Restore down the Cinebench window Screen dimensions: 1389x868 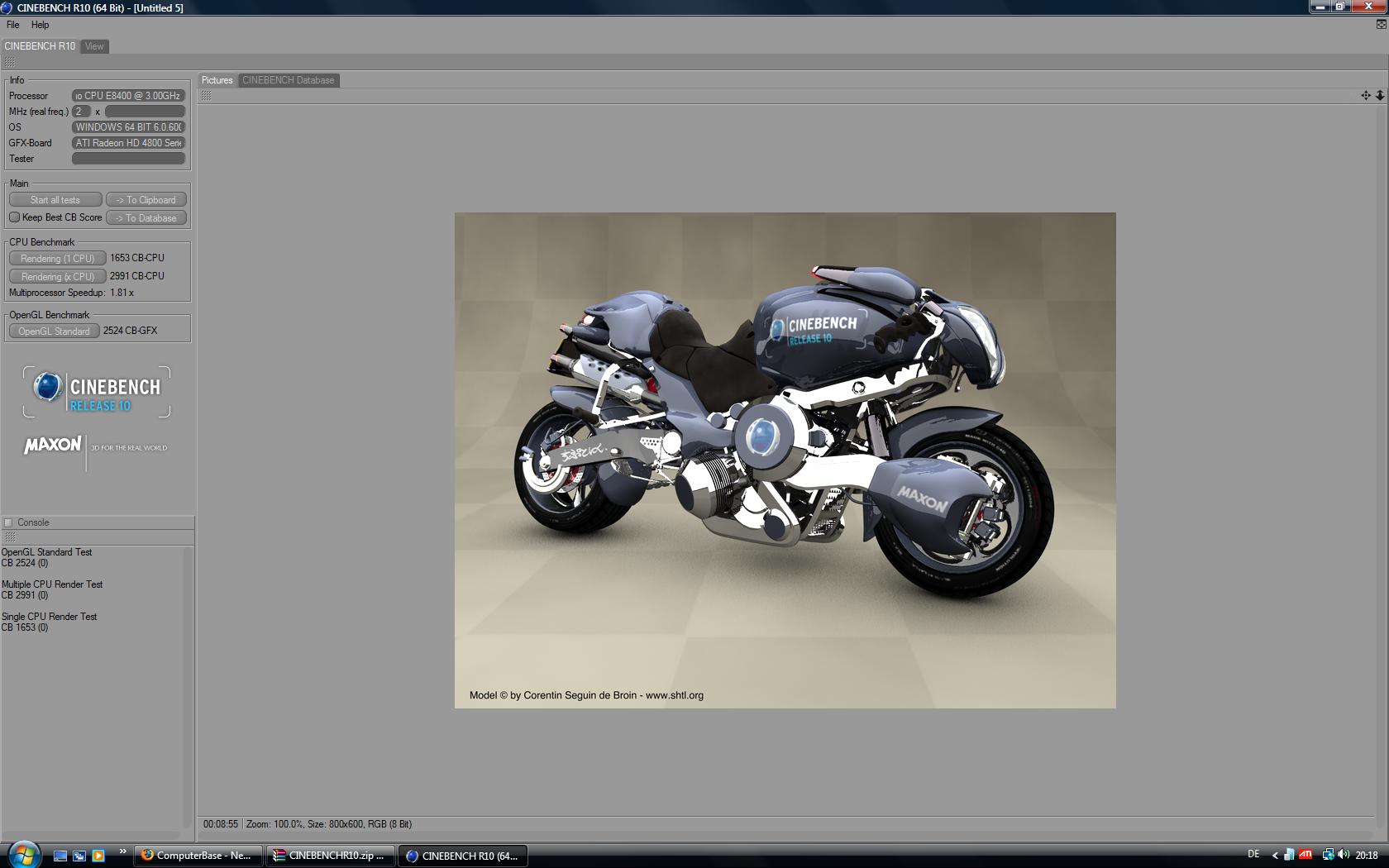point(1340,7)
